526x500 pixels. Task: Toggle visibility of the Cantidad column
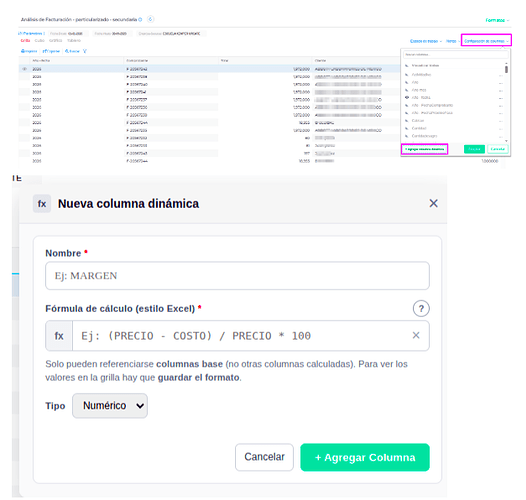pyautogui.click(x=407, y=128)
